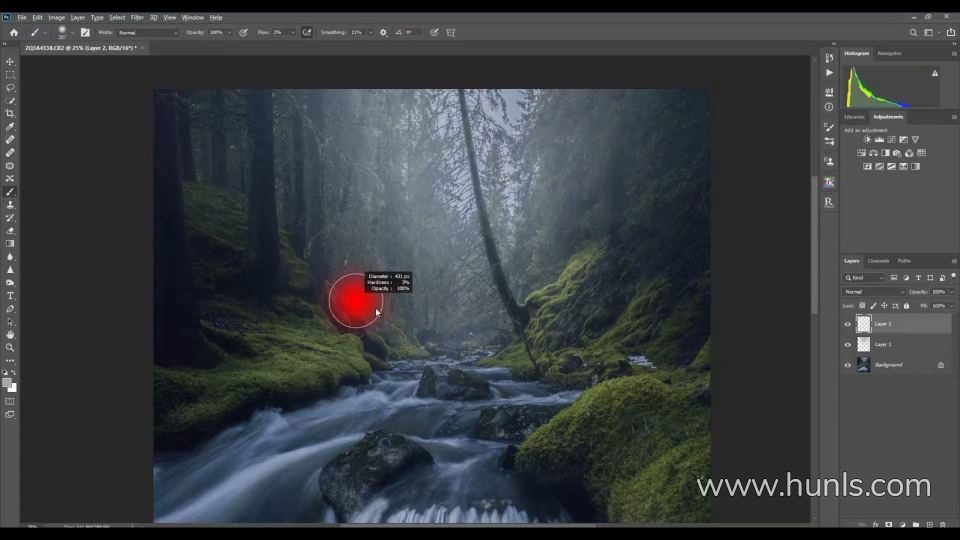Viewport: 960px width, 540px height.
Task: Select the Type tool
Action: [10, 296]
